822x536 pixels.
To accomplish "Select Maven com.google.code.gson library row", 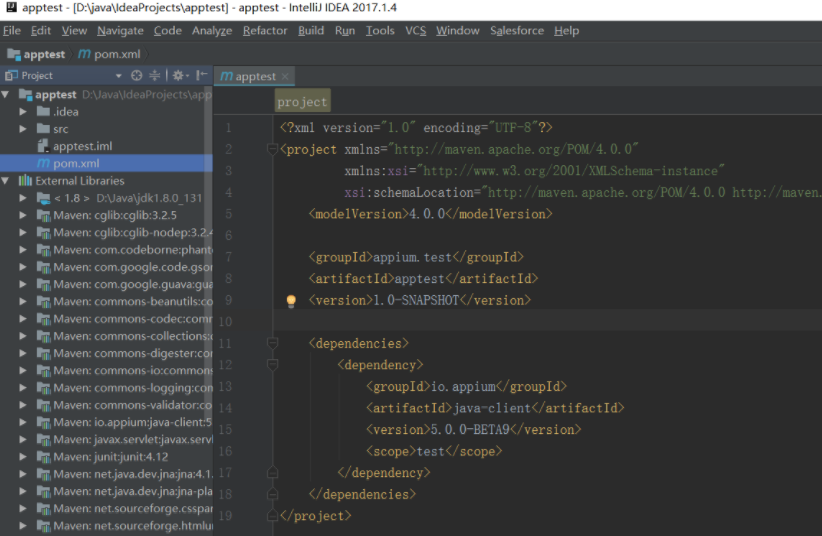I will pos(106,267).
